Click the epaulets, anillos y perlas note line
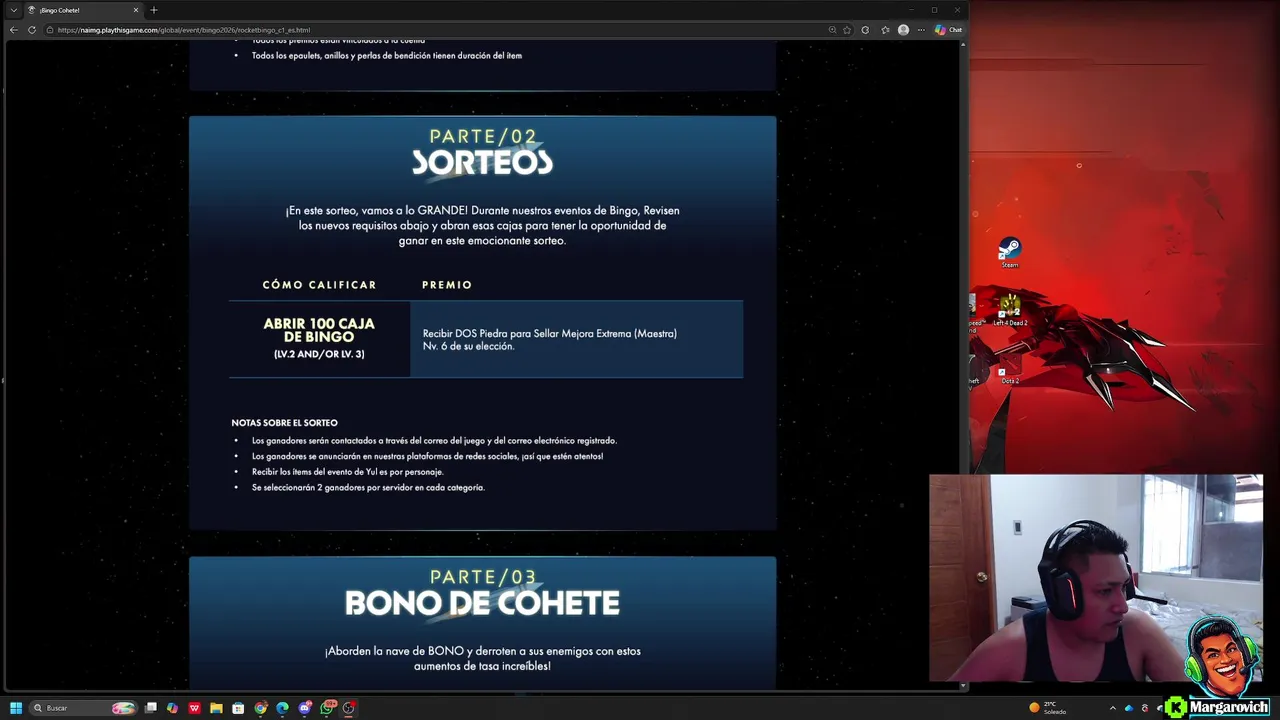 coord(387,56)
